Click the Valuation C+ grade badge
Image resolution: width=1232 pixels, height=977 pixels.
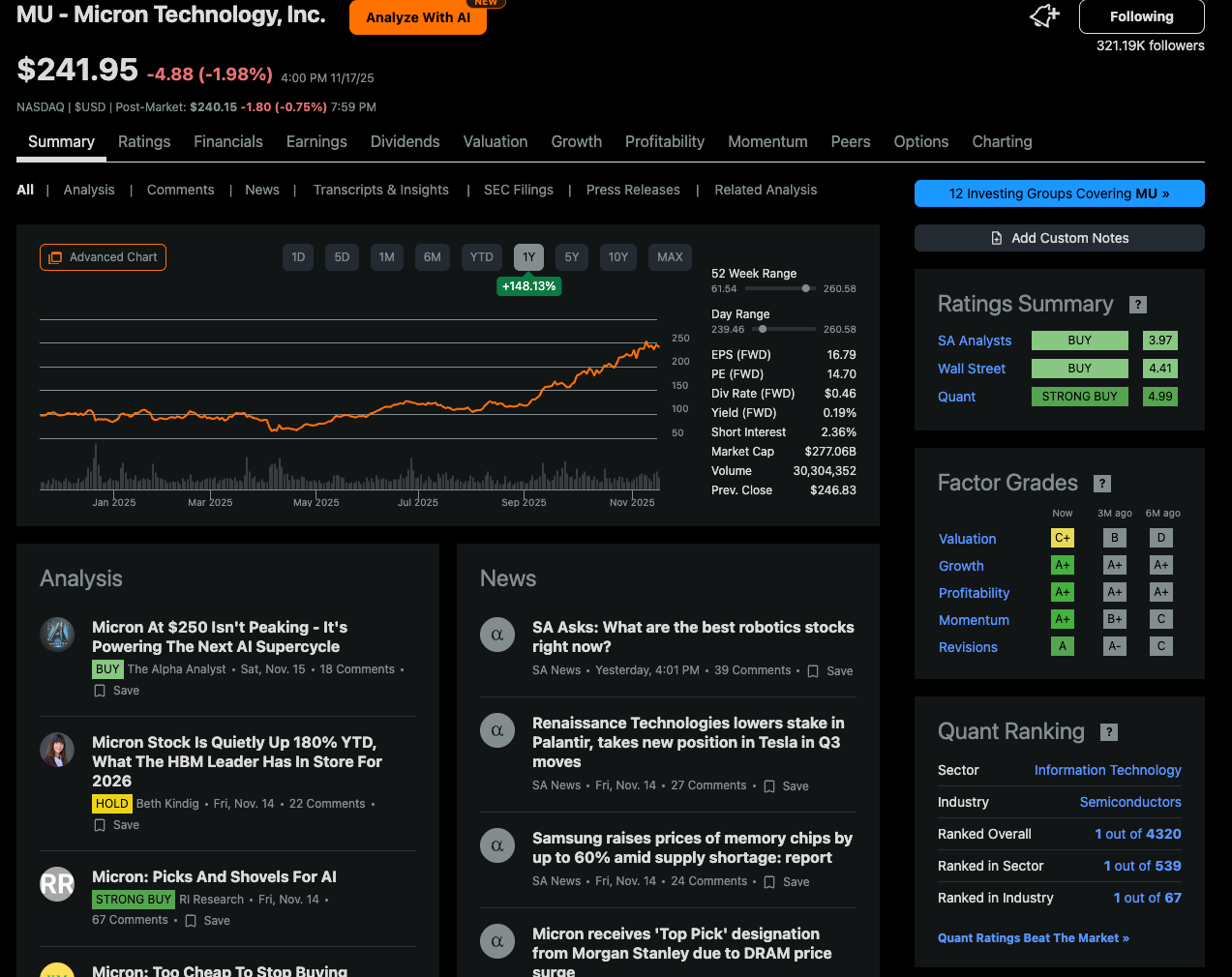pos(1063,538)
